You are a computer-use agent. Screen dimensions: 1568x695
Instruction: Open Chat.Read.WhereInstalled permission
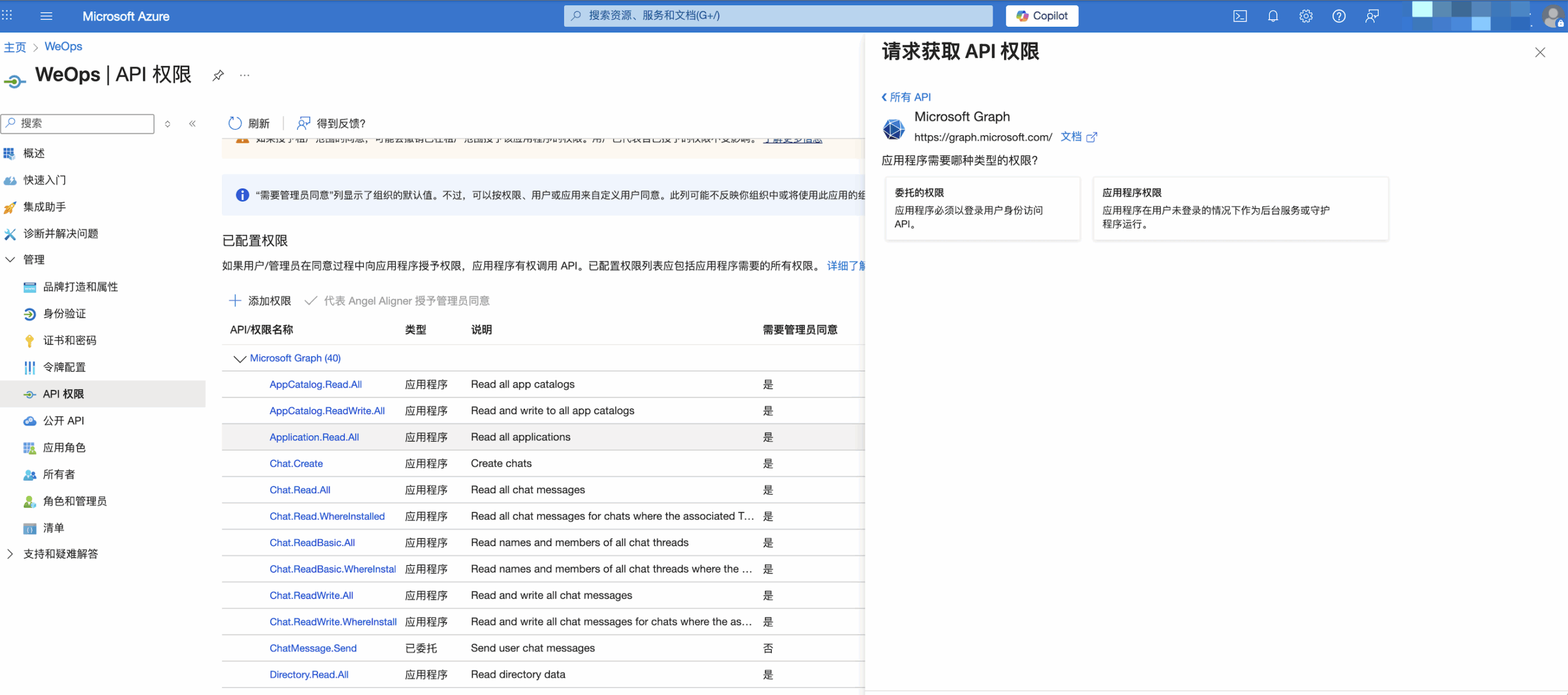(x=327, y=516)
